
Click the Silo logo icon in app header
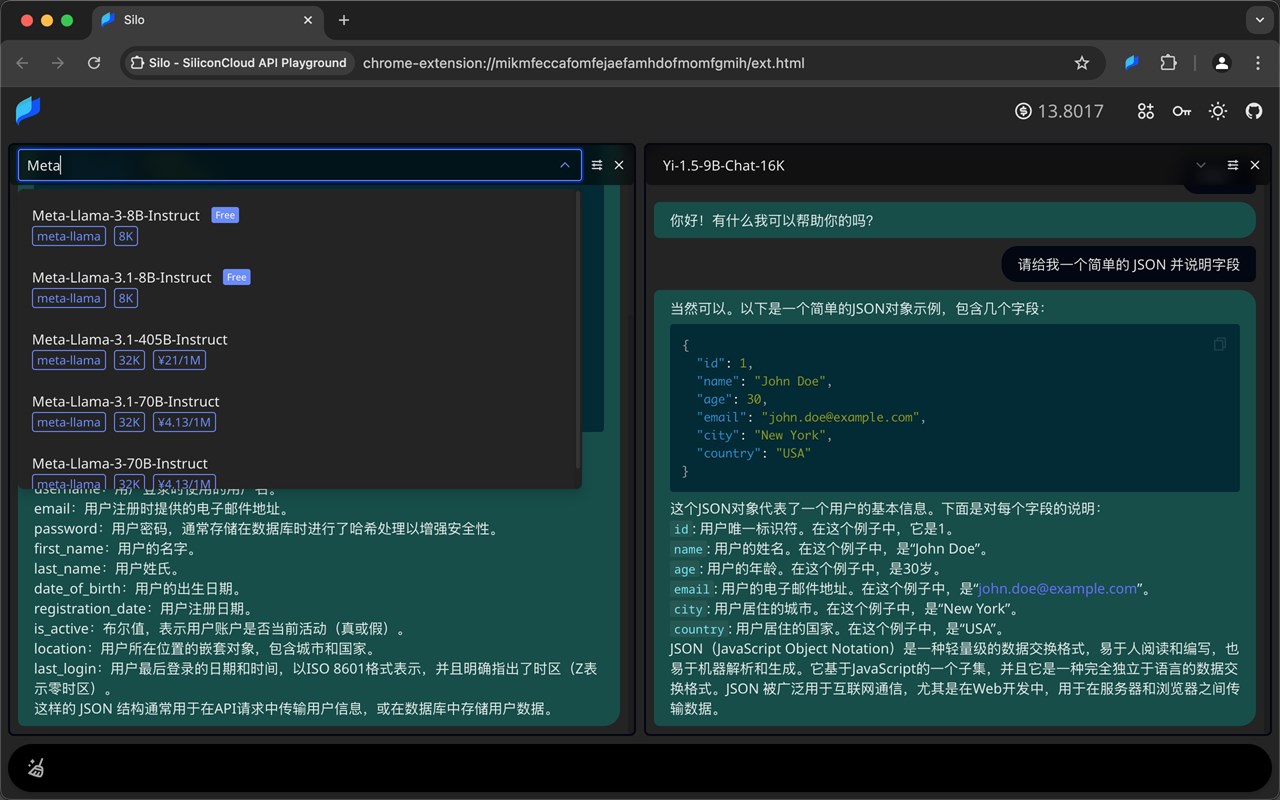tap(28, 110)
